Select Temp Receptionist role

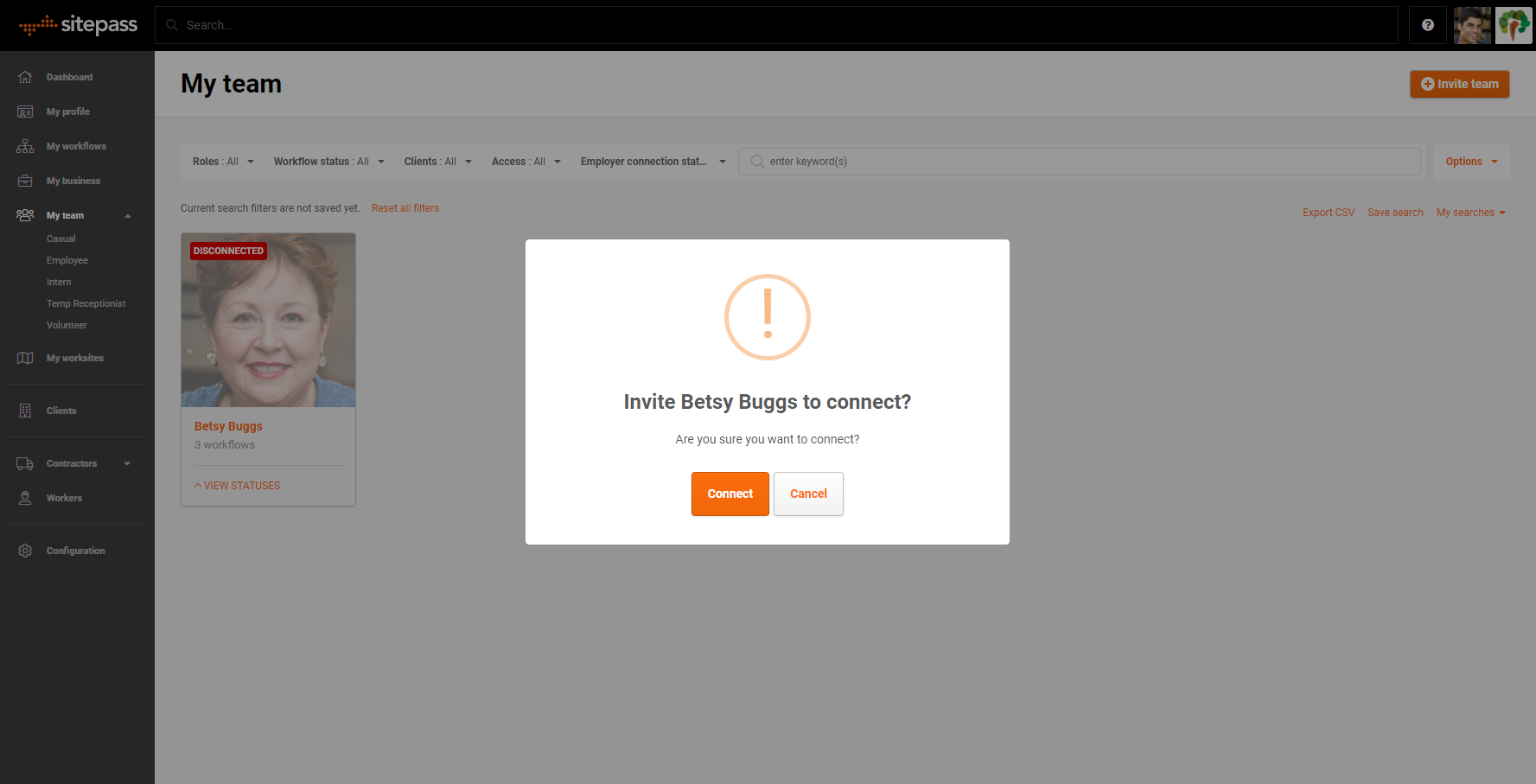(86, 303)
